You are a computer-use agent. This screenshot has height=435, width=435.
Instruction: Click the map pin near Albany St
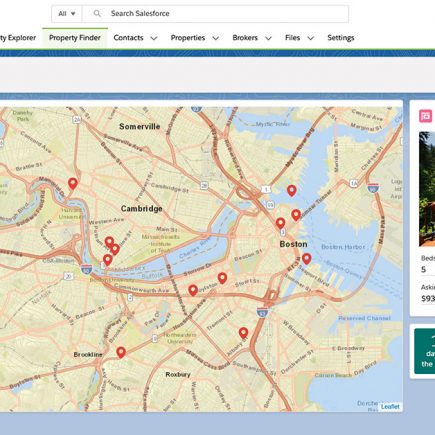tap(243, 333)
